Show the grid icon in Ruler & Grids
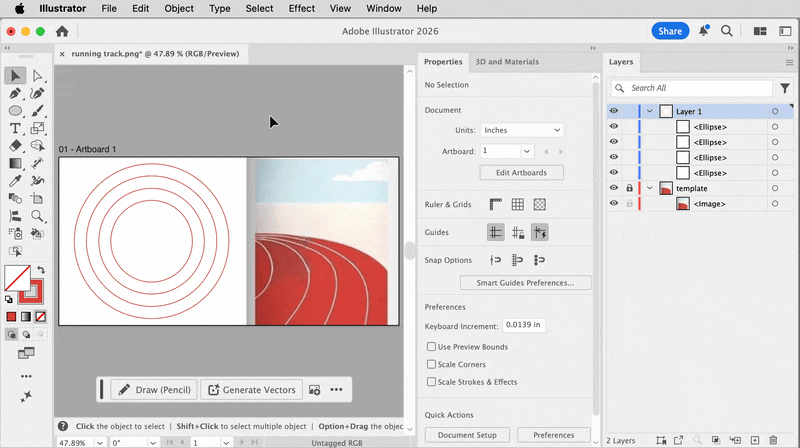 517,205
